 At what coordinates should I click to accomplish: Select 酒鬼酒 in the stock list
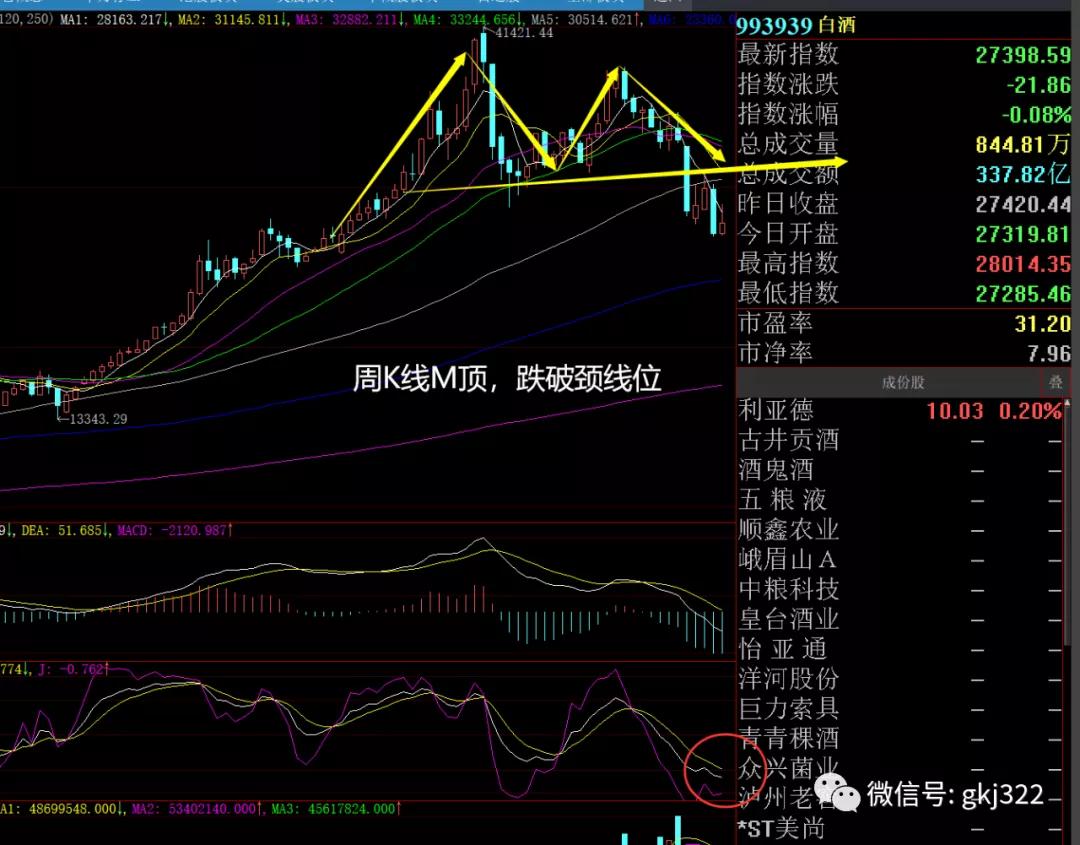click(x=776, y=470)
